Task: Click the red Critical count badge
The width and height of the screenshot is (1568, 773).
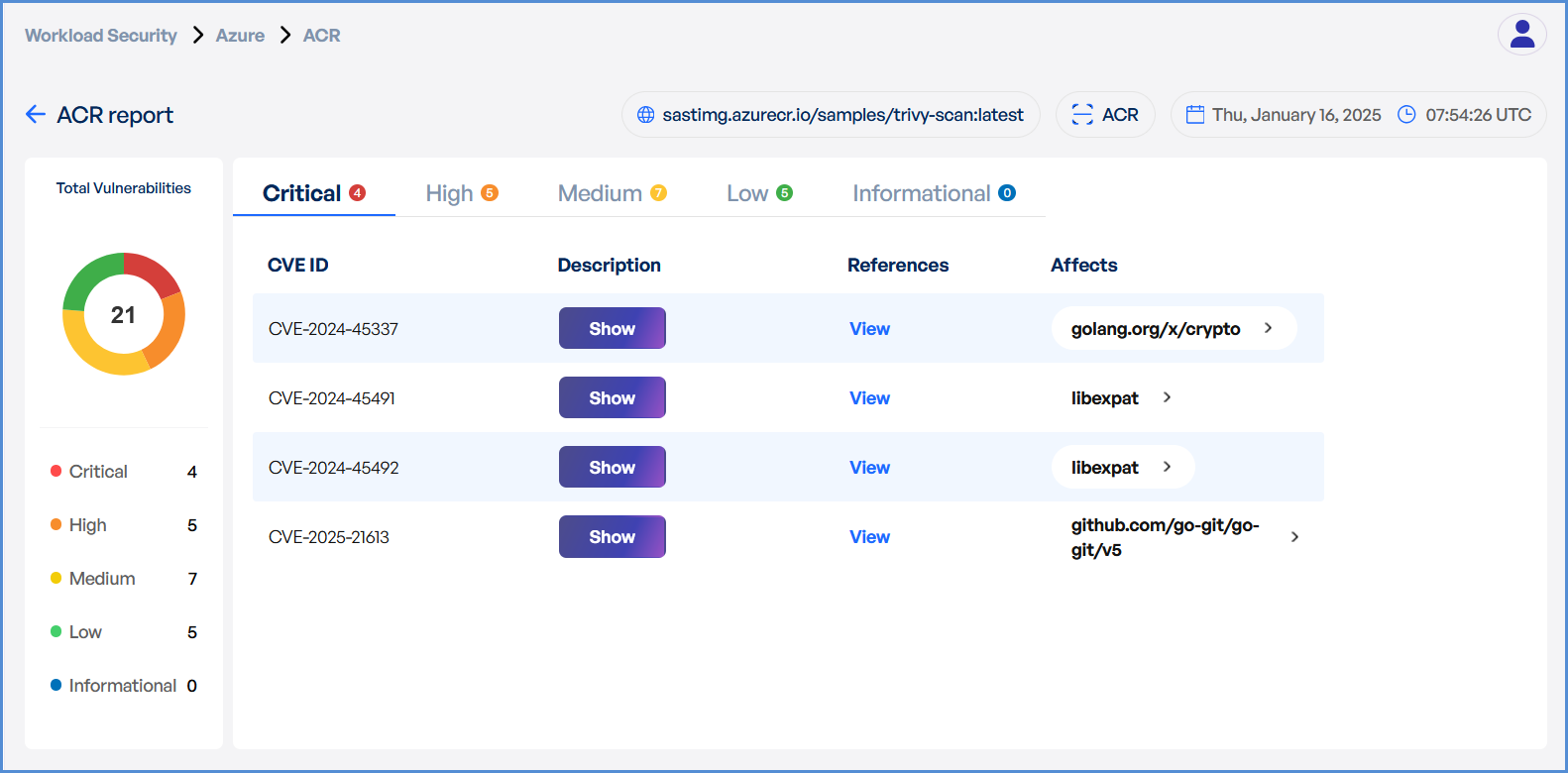Action: (358, 193)
